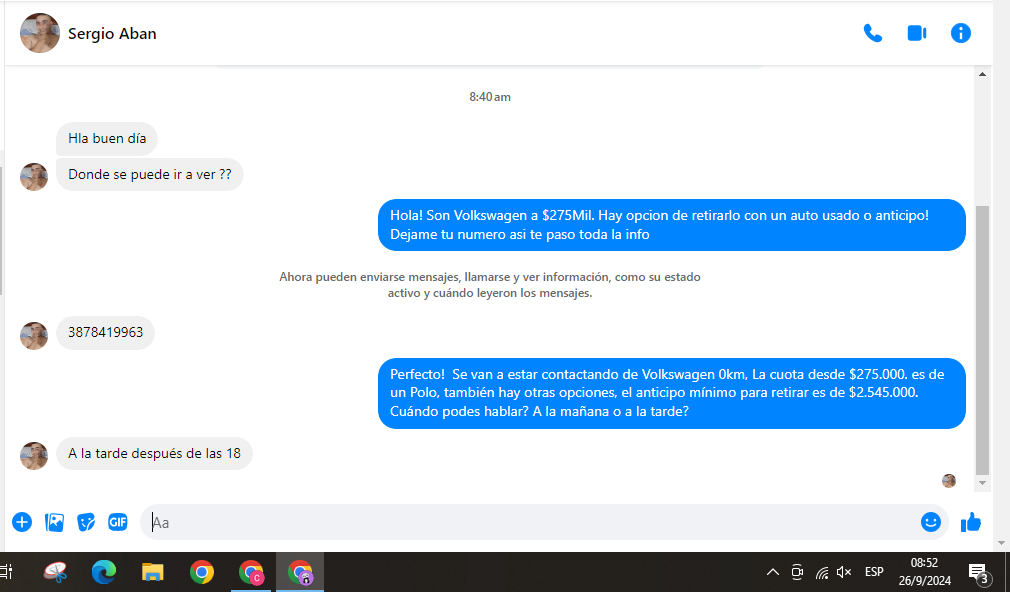Open Task View on the taskbar
Image resolution: width=1010 pixels, height=592 pixels.
pyautogui.click(x=6, y=572)
